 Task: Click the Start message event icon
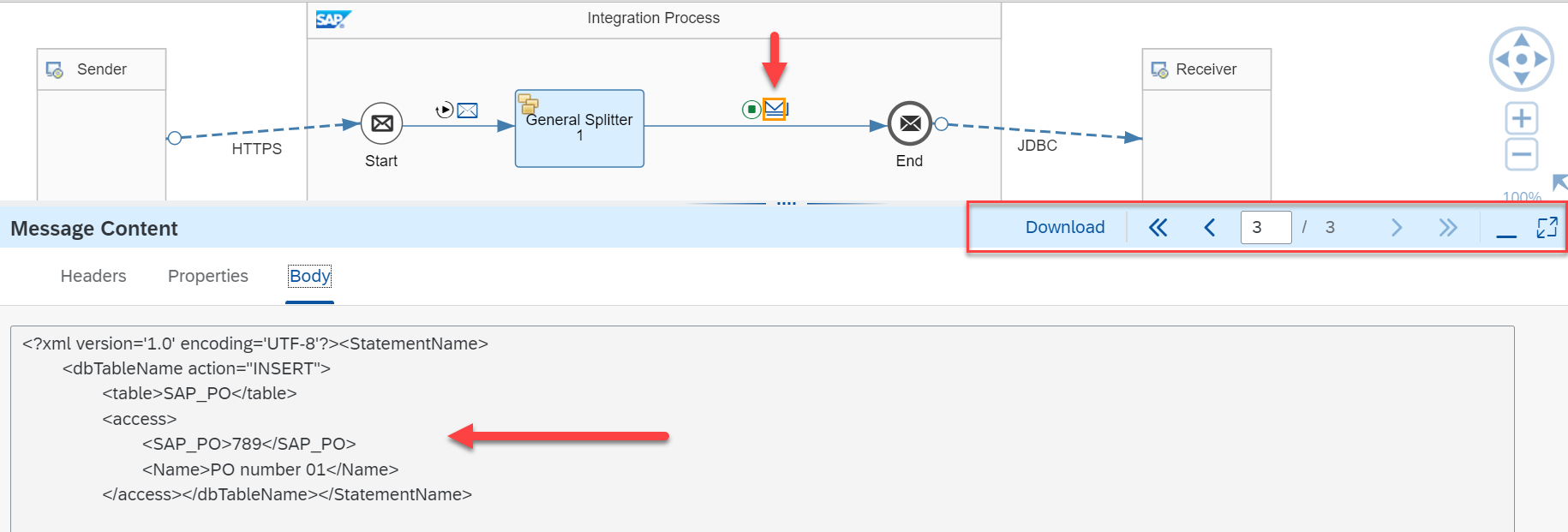[x=380, y=123]
